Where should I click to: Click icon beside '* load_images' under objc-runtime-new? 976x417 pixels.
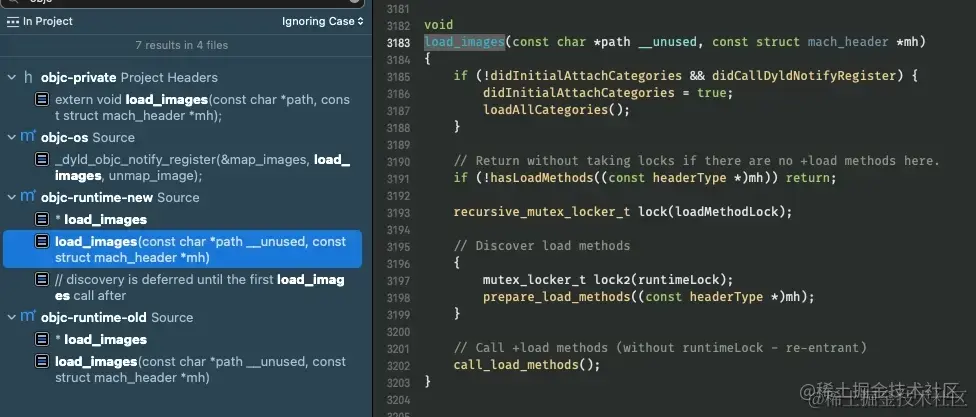click(42, 219)
